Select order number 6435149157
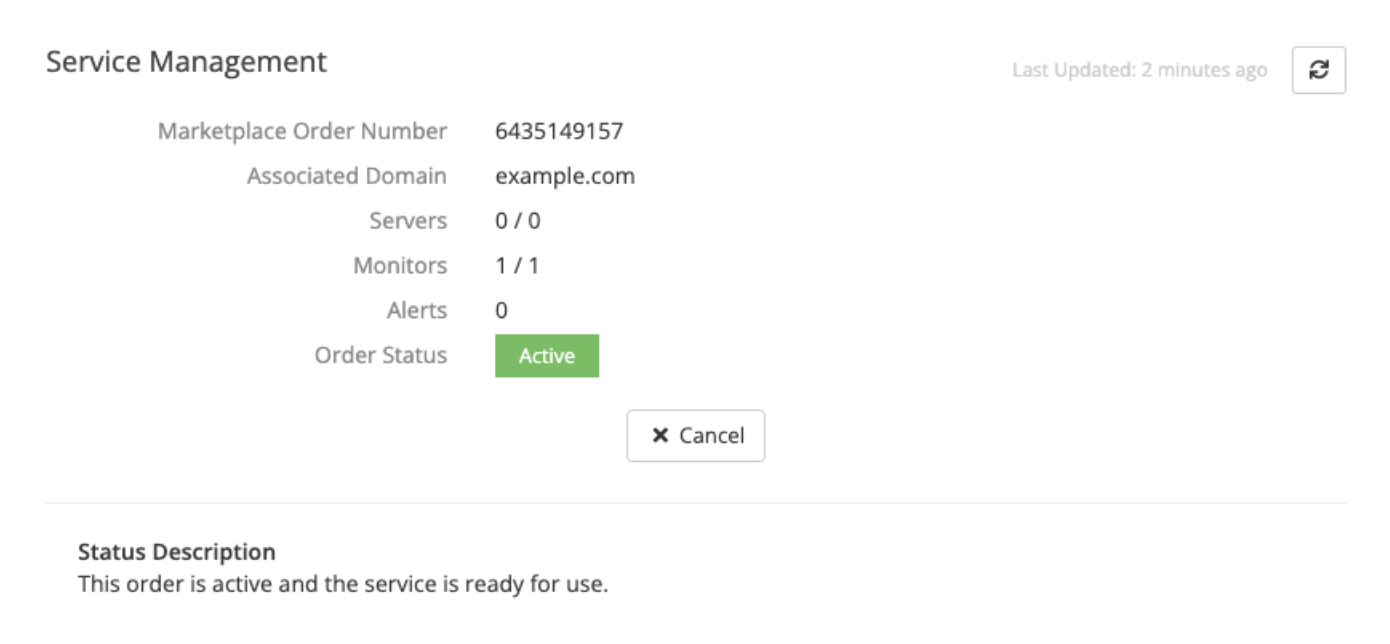Screen dimensions: 1390x644 point(559,131)
